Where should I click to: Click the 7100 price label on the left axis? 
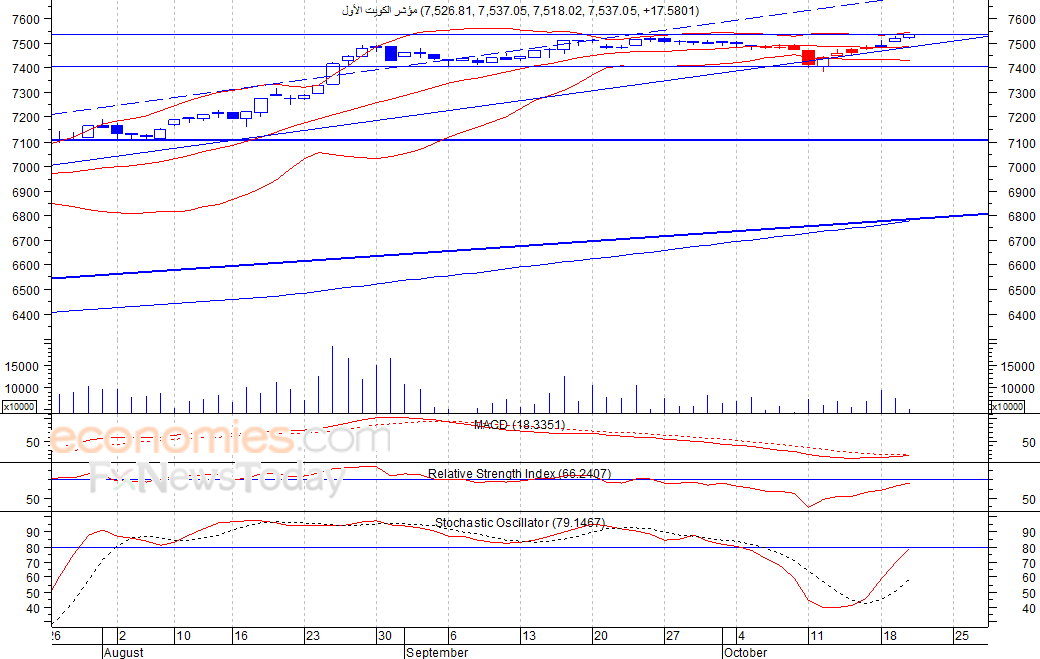pos(26,143)
